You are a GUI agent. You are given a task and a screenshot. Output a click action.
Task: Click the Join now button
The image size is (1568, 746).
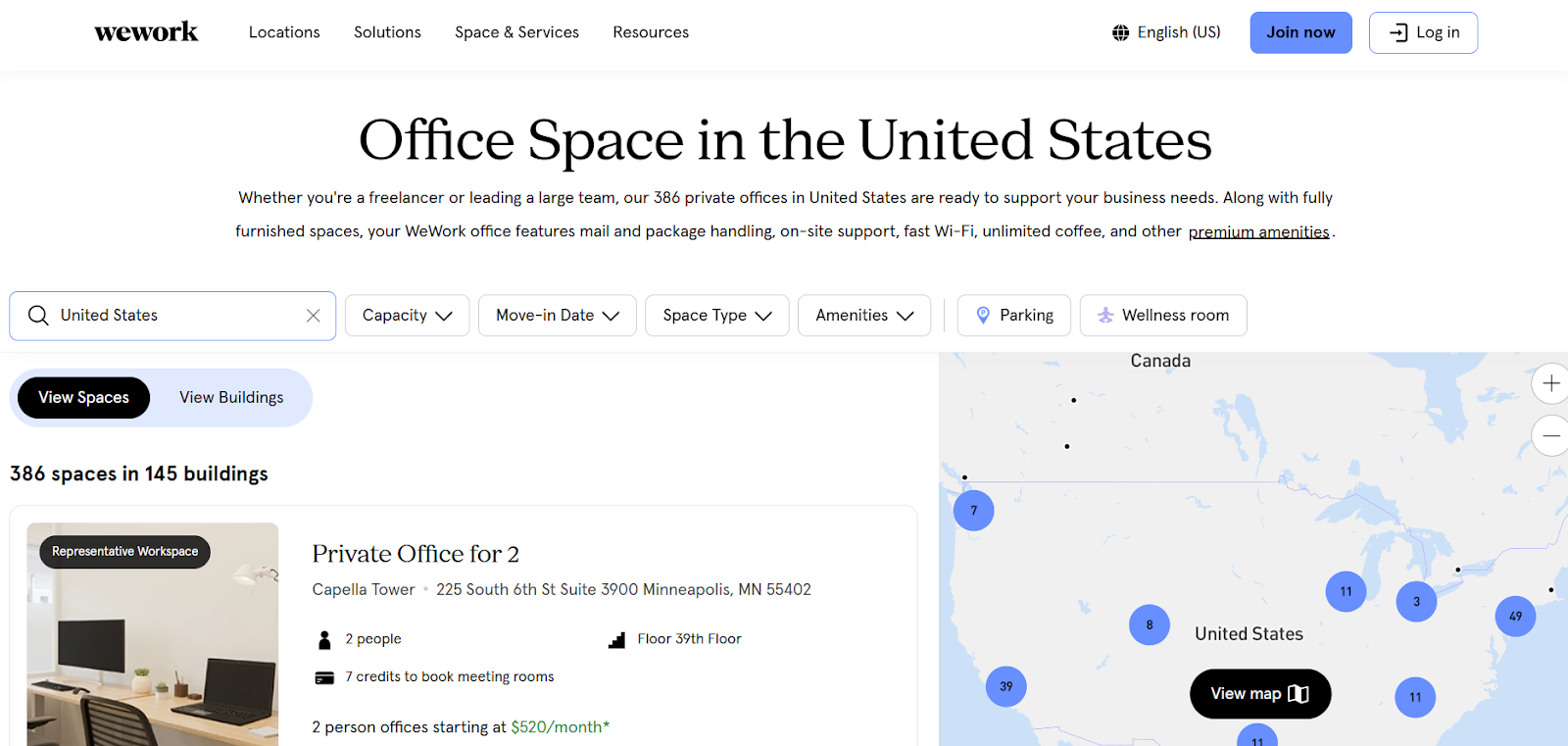(1300, 32)
